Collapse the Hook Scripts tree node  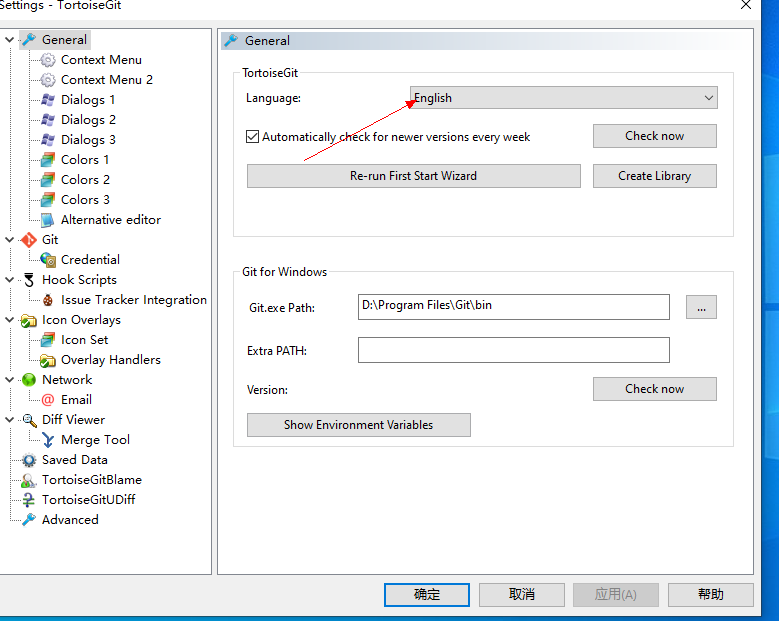9,280
